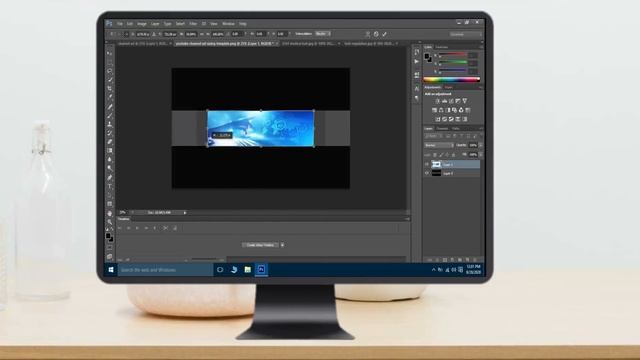
Task: Click the timeline play button
Action: tap(137, 228)
